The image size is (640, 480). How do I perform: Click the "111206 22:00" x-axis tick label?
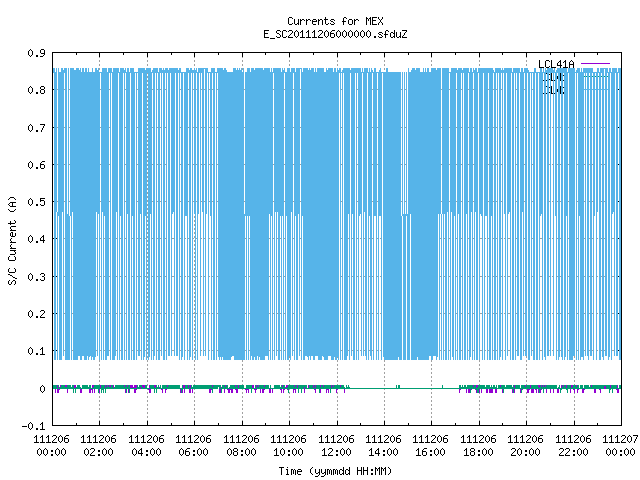(x=573, y=446)
